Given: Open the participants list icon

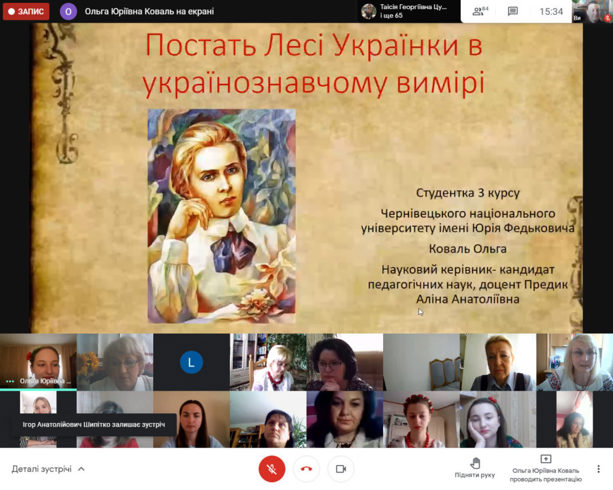Looking at the screenshot, I should [x=480, y=11].
